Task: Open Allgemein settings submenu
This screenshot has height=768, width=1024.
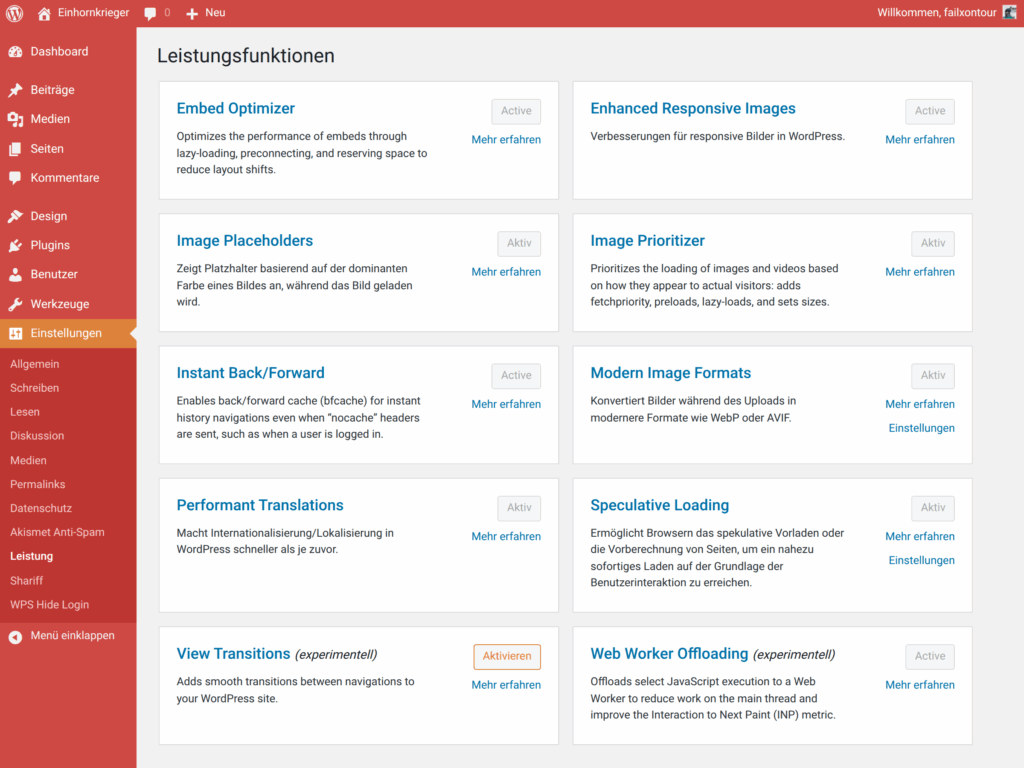Action: [x=35, y=364]
